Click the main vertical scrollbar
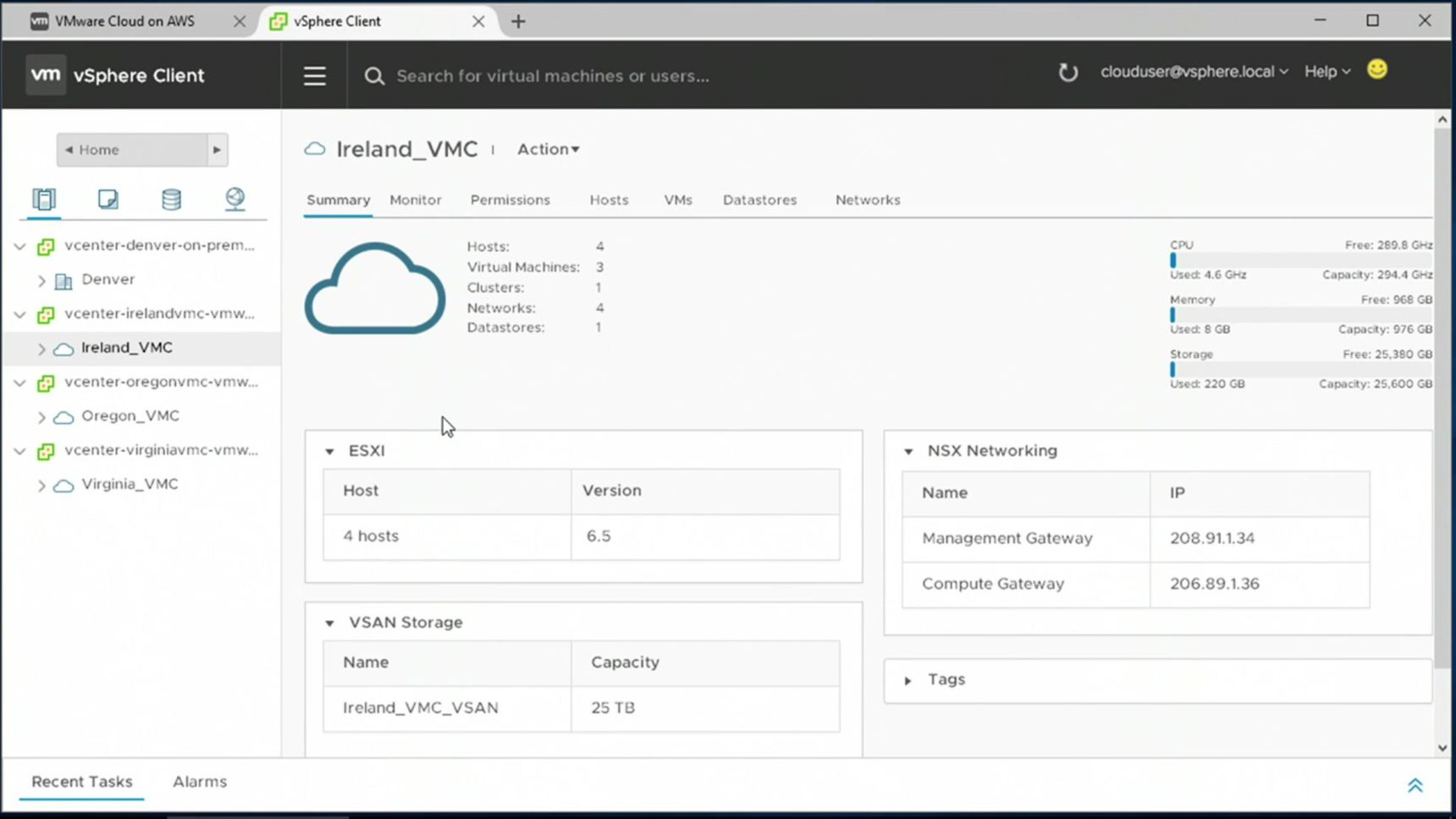The height and width of the screenshot is (819, 1456). [1442, 398]
